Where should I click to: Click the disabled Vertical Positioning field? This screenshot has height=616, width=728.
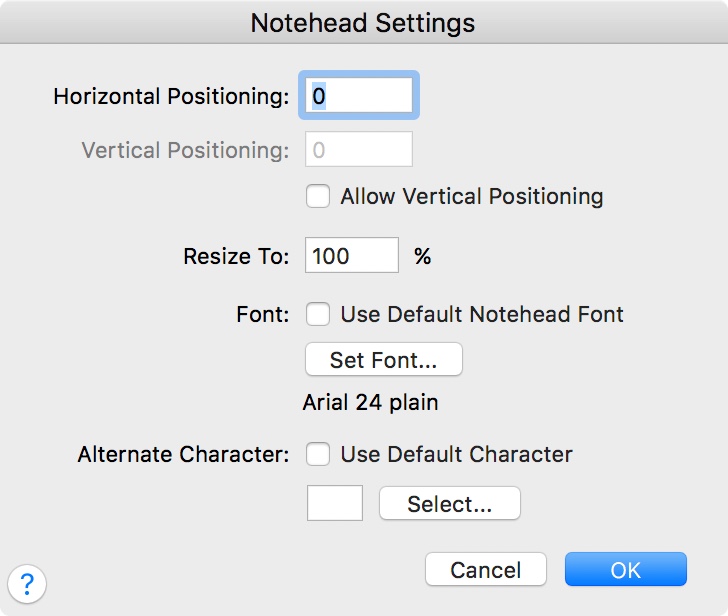coord(359,150)
